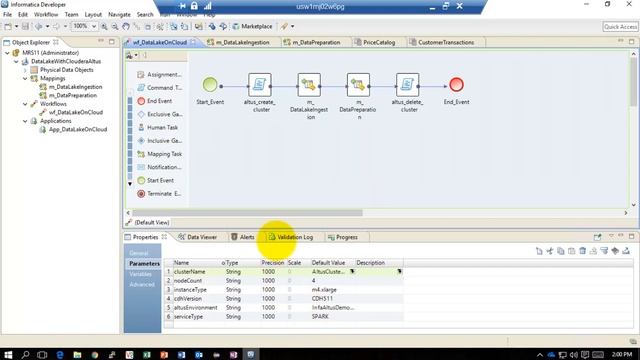Click the workflow canvas vertical scrollbar
This screenshot has width=640, height=360.
point(633,82)
